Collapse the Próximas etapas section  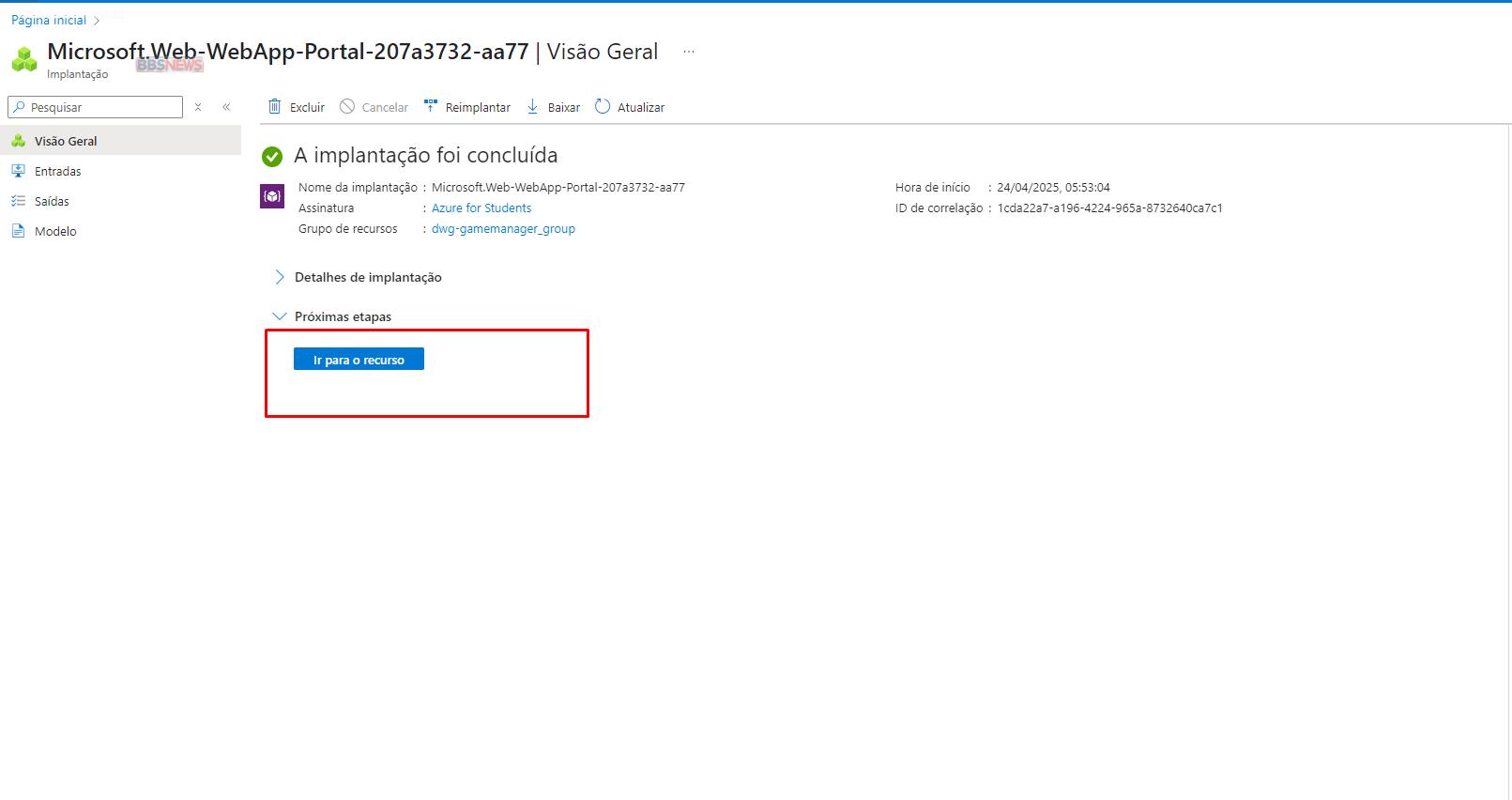[279, 316]
